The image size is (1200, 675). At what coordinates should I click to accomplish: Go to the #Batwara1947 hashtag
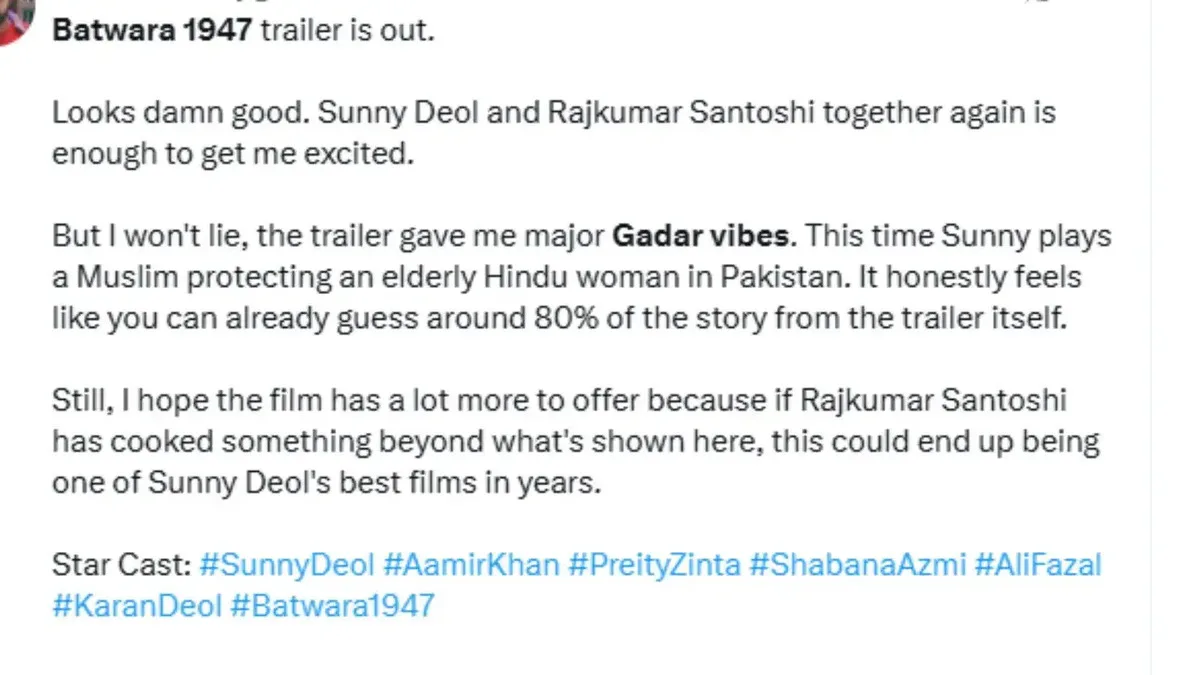tap(332, 605)
